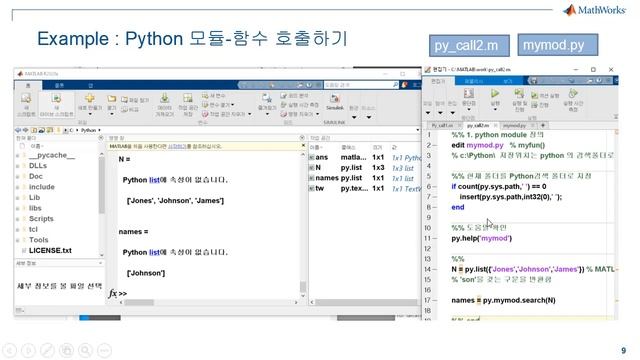The height and width of the screenshot is (360, 640).
Task: Switch to the py_call1.m editor tab
Action: pos(442,125)
